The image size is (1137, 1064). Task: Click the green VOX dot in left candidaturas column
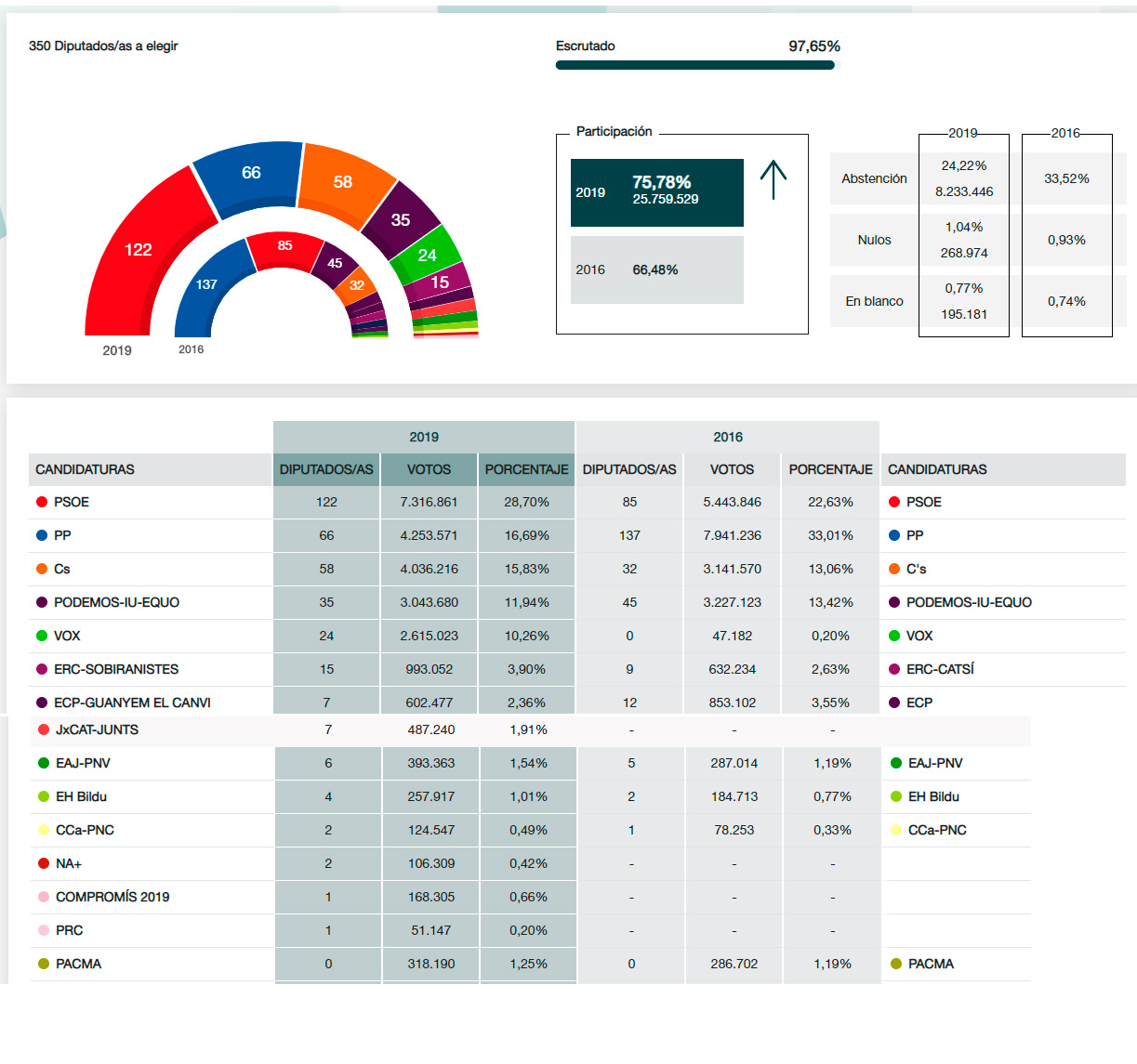tap(42, 636)
